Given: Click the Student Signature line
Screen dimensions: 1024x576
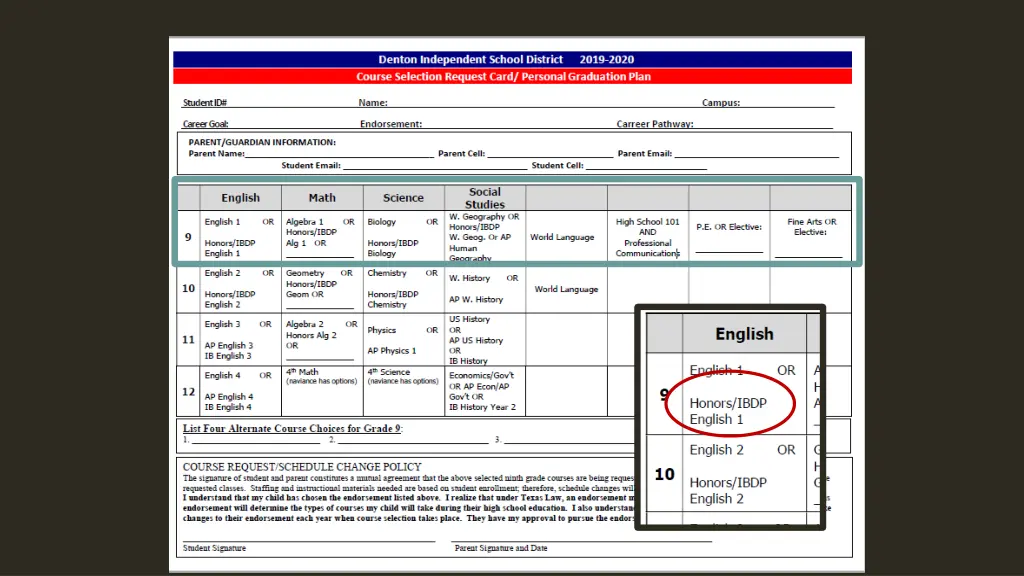Looking at the screenshot, I should coord(308,541).
